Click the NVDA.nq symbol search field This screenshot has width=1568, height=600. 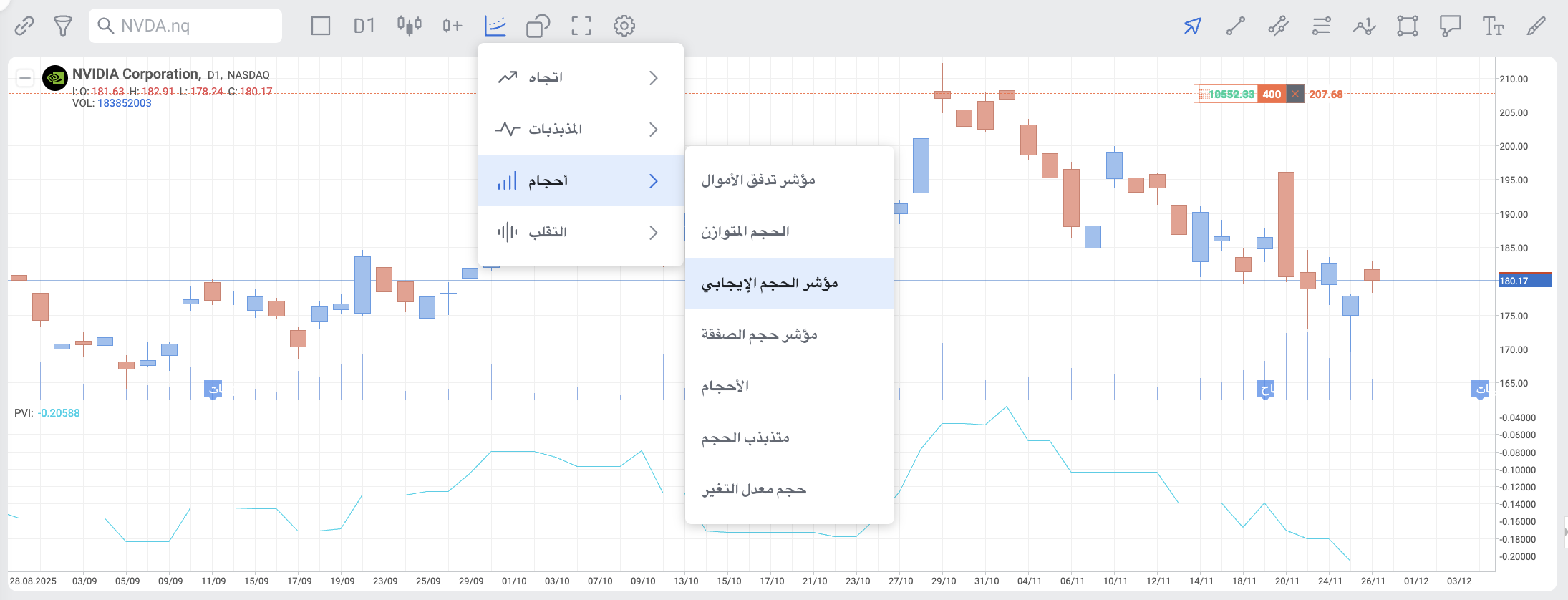click(185, 26)
